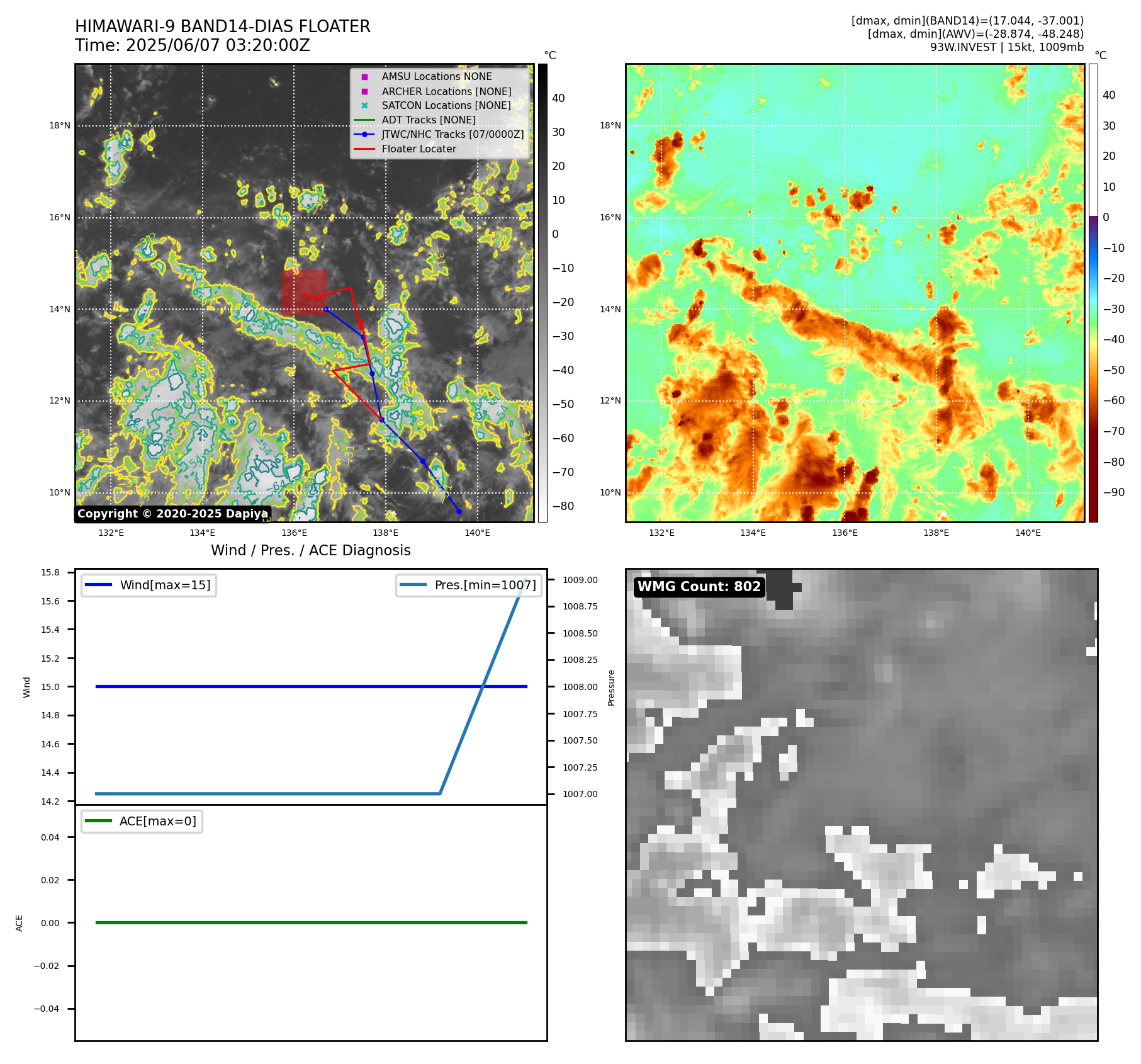The height and width of the screenshot is (1064, 1141).
Task: Click the magenta square marker beside AMSU Locations
Action: [x=364, y=77]
